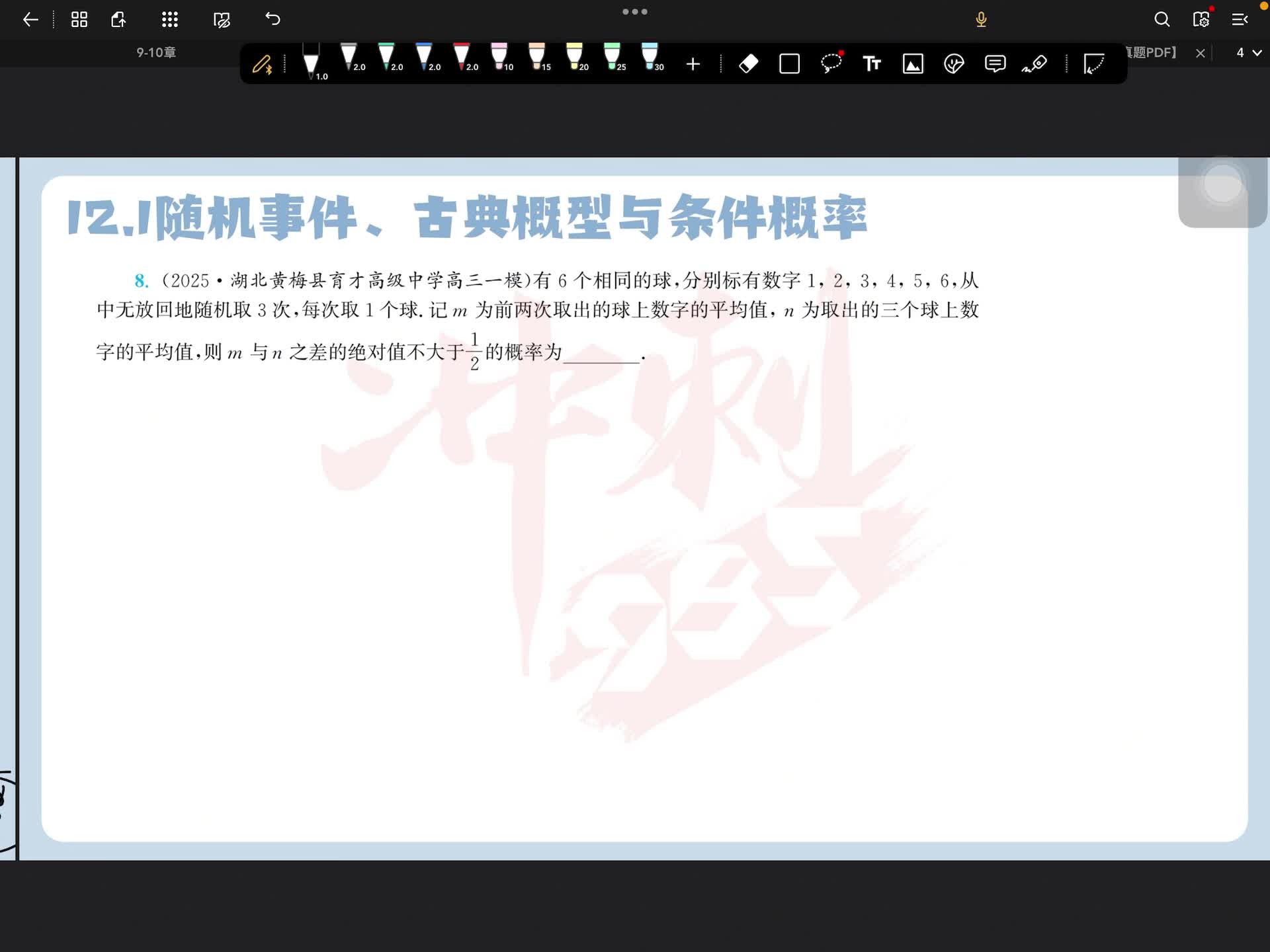
Task: Toggle the sidebar outline panel
Action: point(1240,19)
